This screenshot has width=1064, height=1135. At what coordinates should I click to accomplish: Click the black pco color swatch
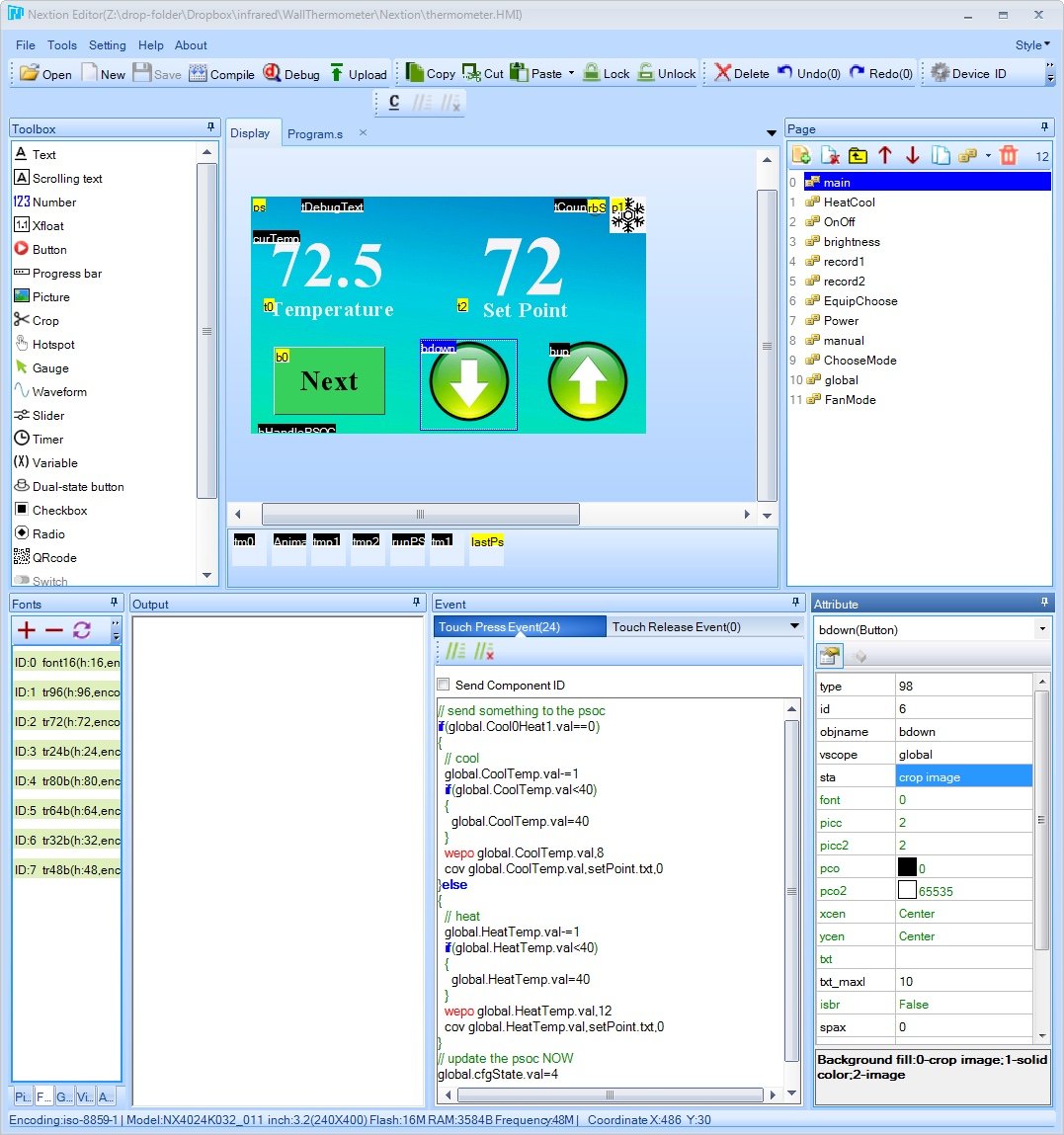[906, 866]
